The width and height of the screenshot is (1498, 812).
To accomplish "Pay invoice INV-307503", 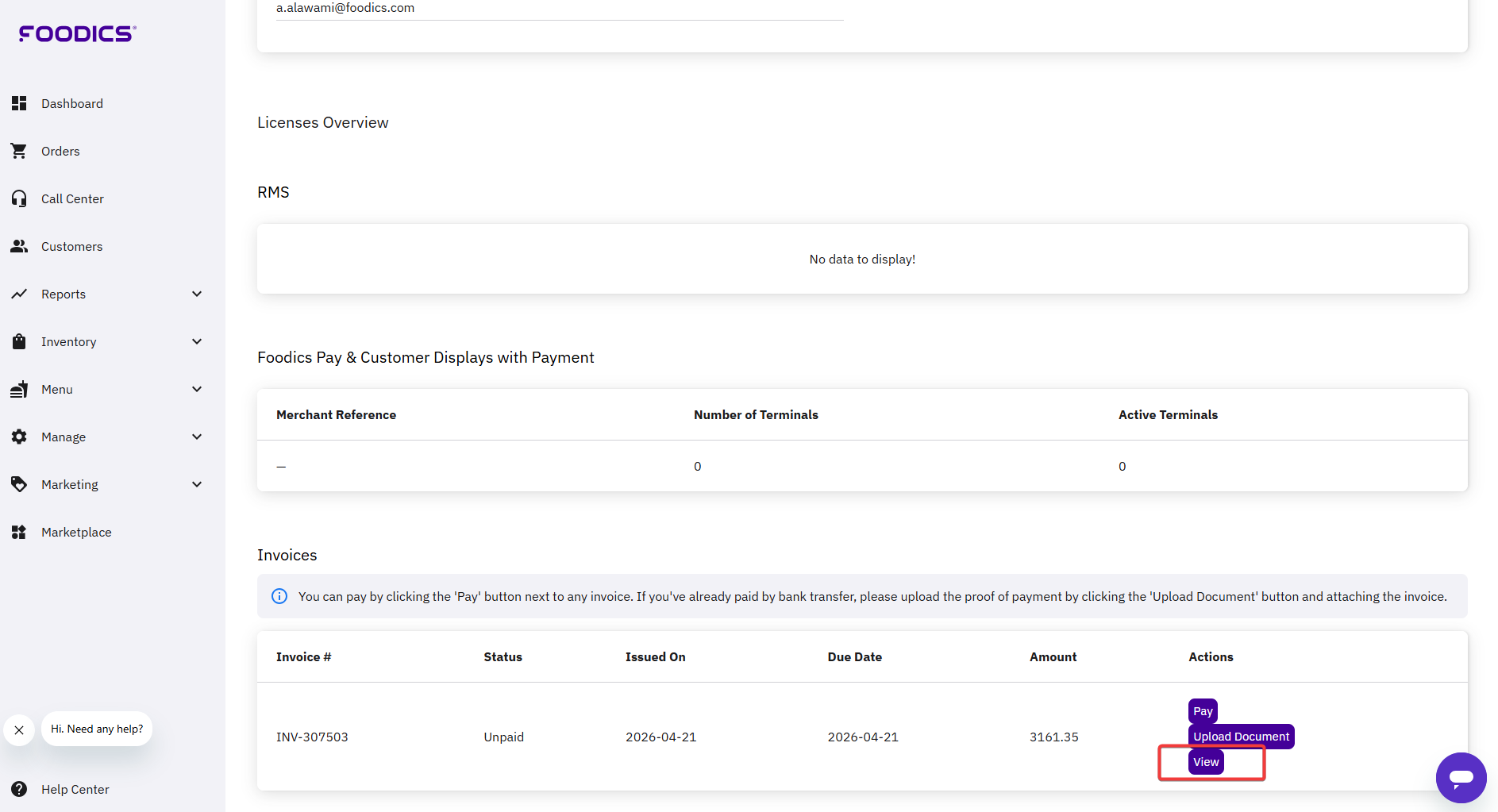I will (x=1203, y=711).
